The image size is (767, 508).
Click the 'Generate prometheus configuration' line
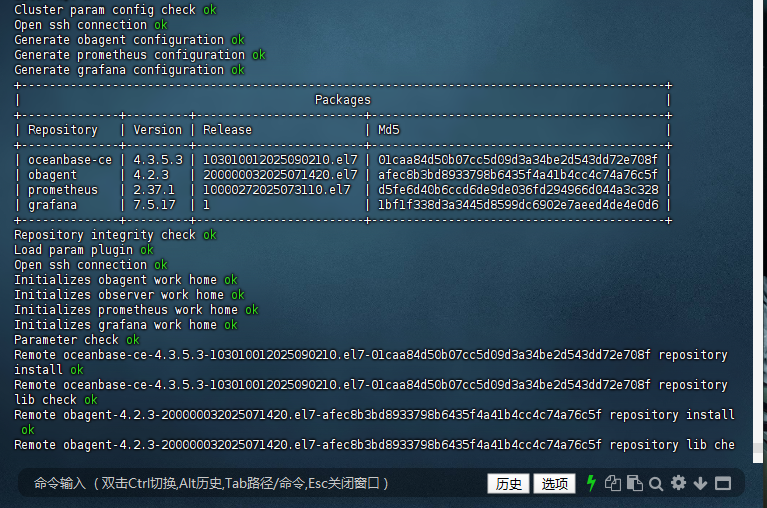tap(140, 55)
